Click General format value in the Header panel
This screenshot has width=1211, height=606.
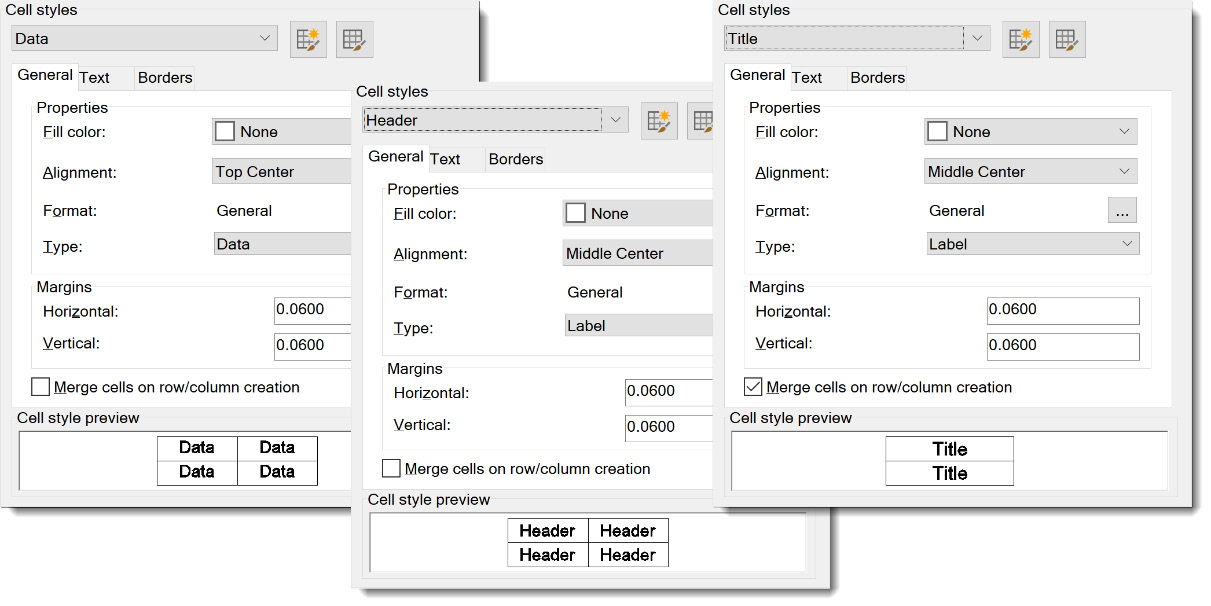(595, 293)
